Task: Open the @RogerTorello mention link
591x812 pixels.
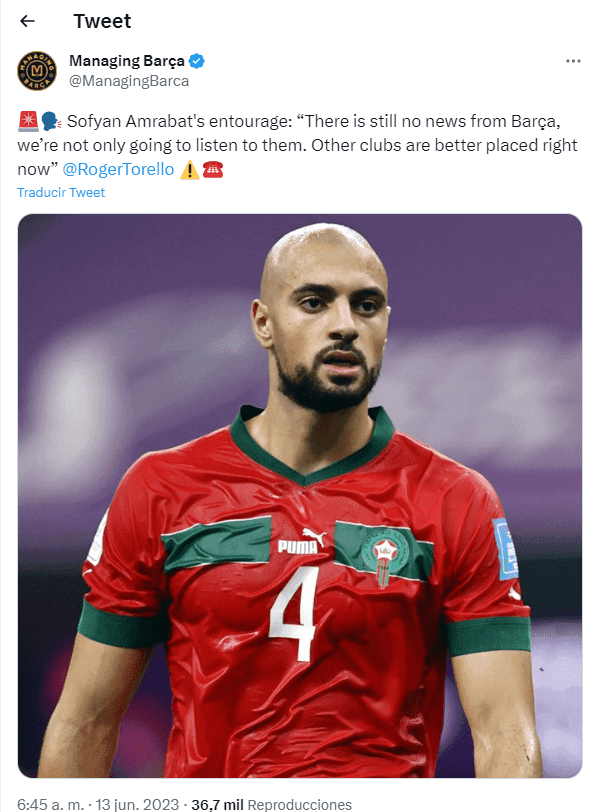Action: click(118, 169)
